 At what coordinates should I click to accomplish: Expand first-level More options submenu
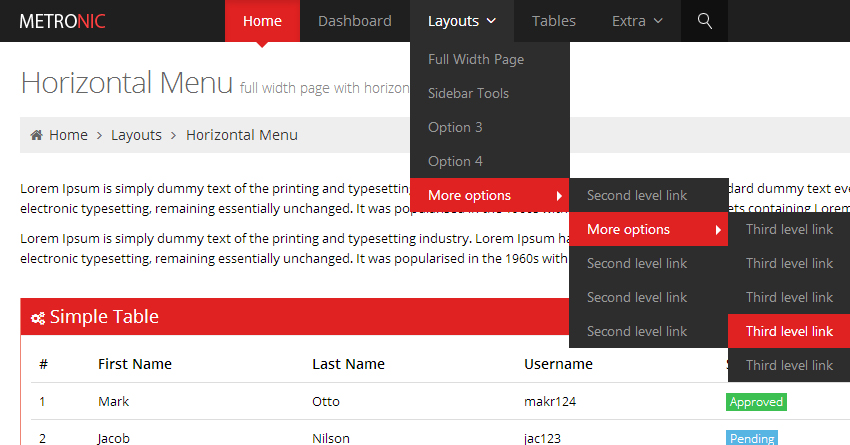click(489, 195)
